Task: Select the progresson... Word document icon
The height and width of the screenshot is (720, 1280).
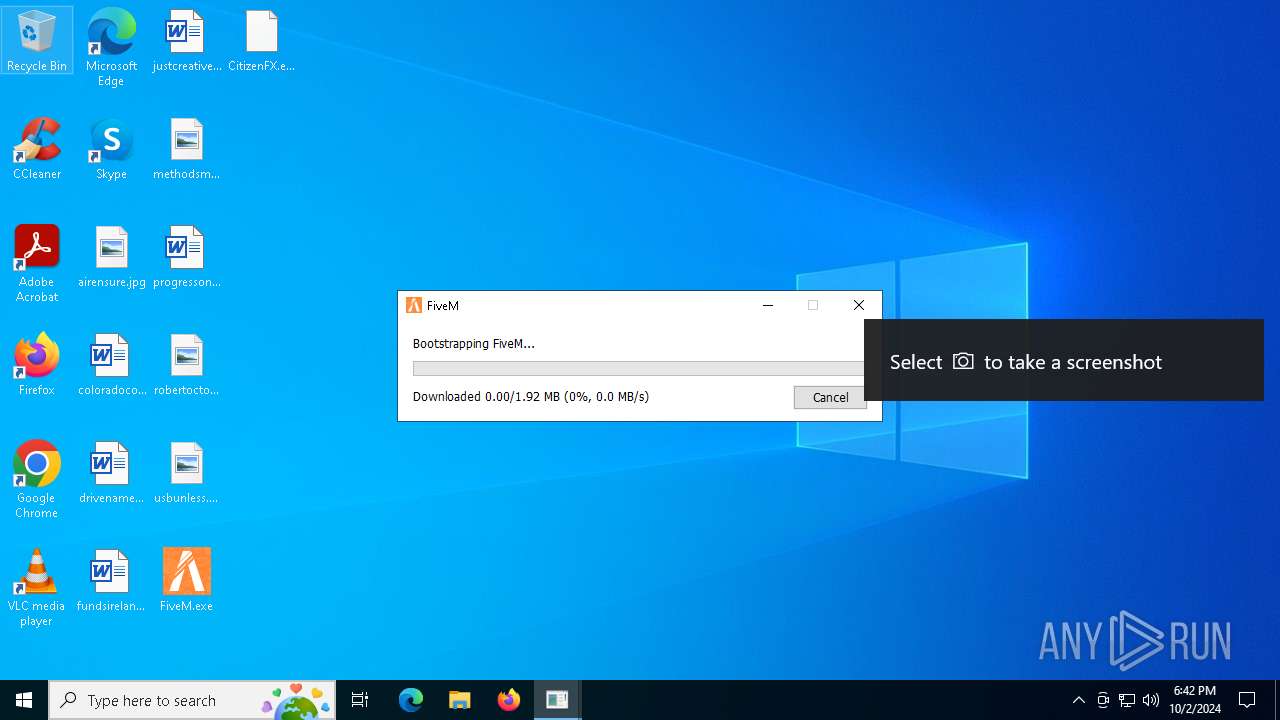Action: pyautogui.click(x=186, y=257)
